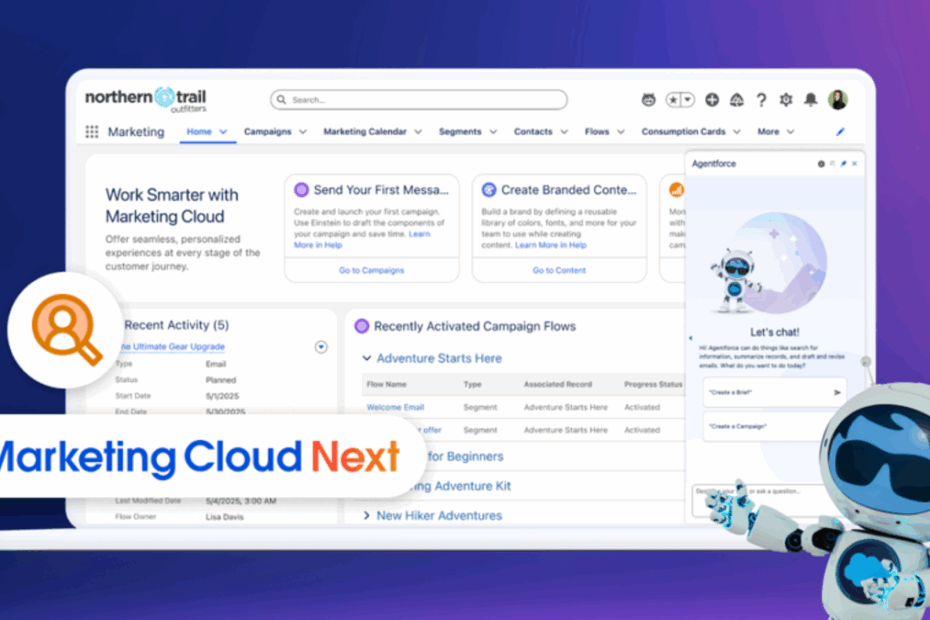Viewport: 930px width, 620px height.
Task: Click the 5/1/2025 start date value
Action: point(222,396)
